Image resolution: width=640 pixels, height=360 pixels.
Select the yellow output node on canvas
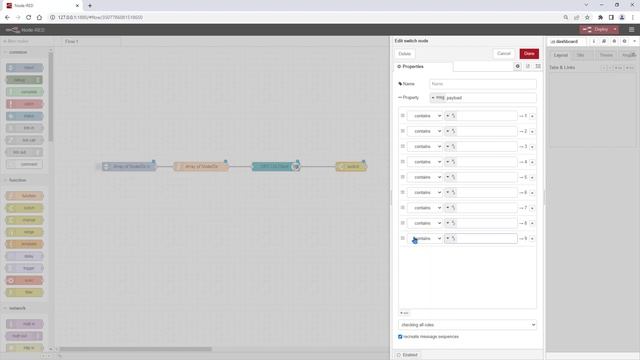(x=351, y=167)
